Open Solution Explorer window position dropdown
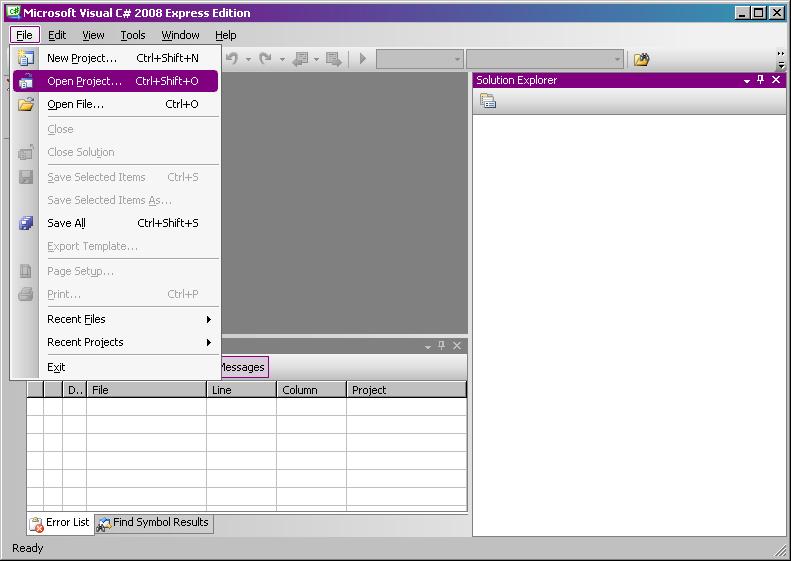 (747, 81)
